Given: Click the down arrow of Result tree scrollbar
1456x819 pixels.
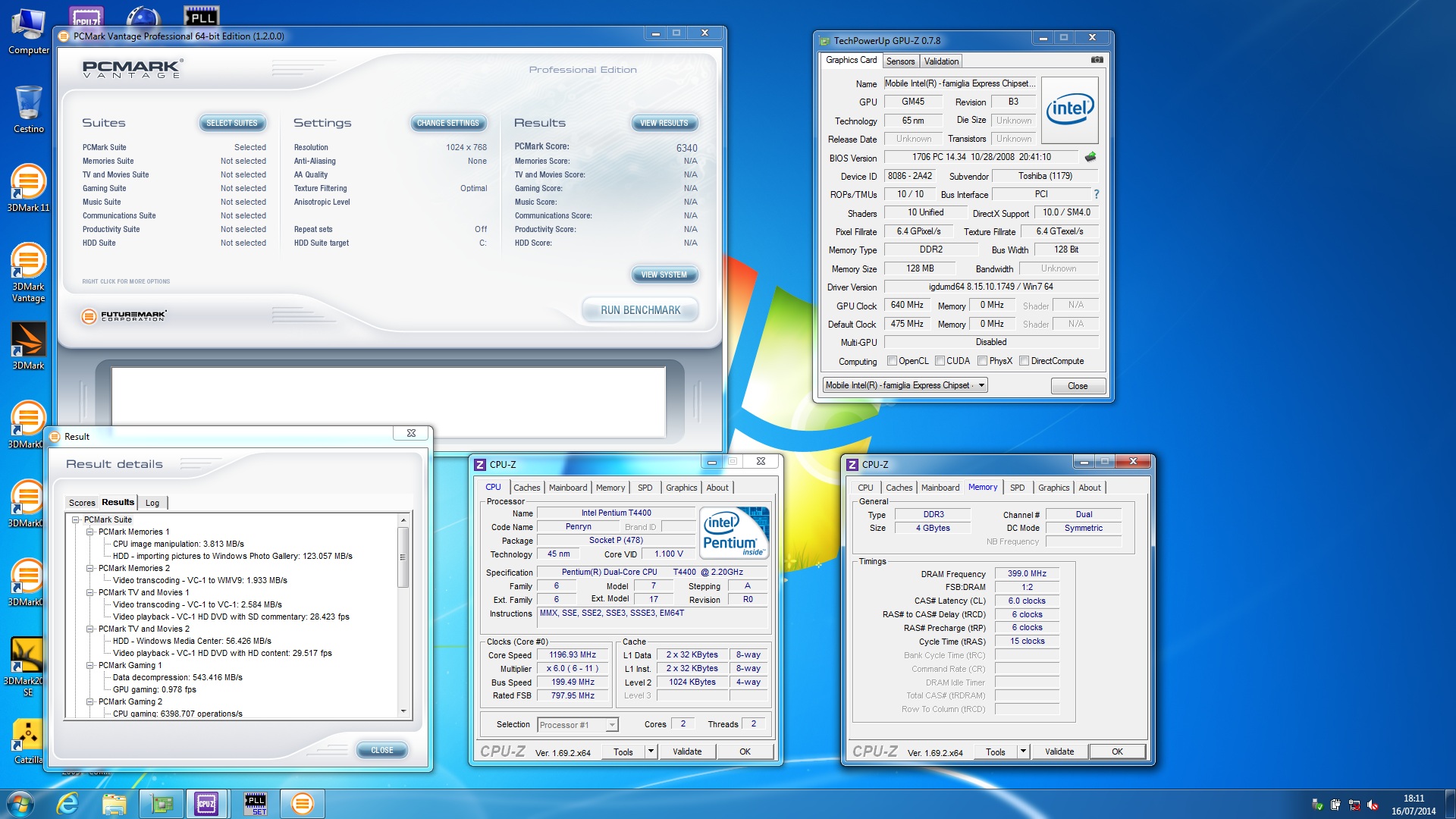Looking at the screenshot, I should click(403, 711).
